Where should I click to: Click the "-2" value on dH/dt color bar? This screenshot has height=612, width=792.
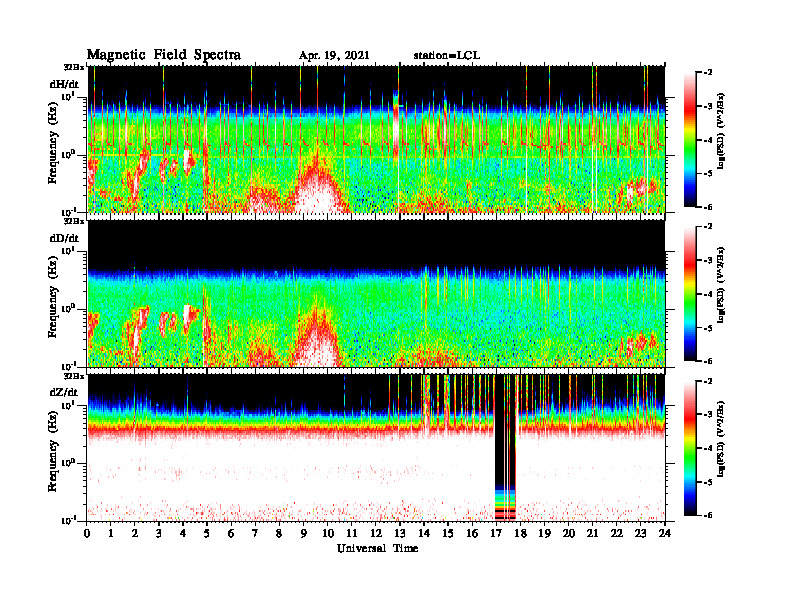click(x=707, y=73)
